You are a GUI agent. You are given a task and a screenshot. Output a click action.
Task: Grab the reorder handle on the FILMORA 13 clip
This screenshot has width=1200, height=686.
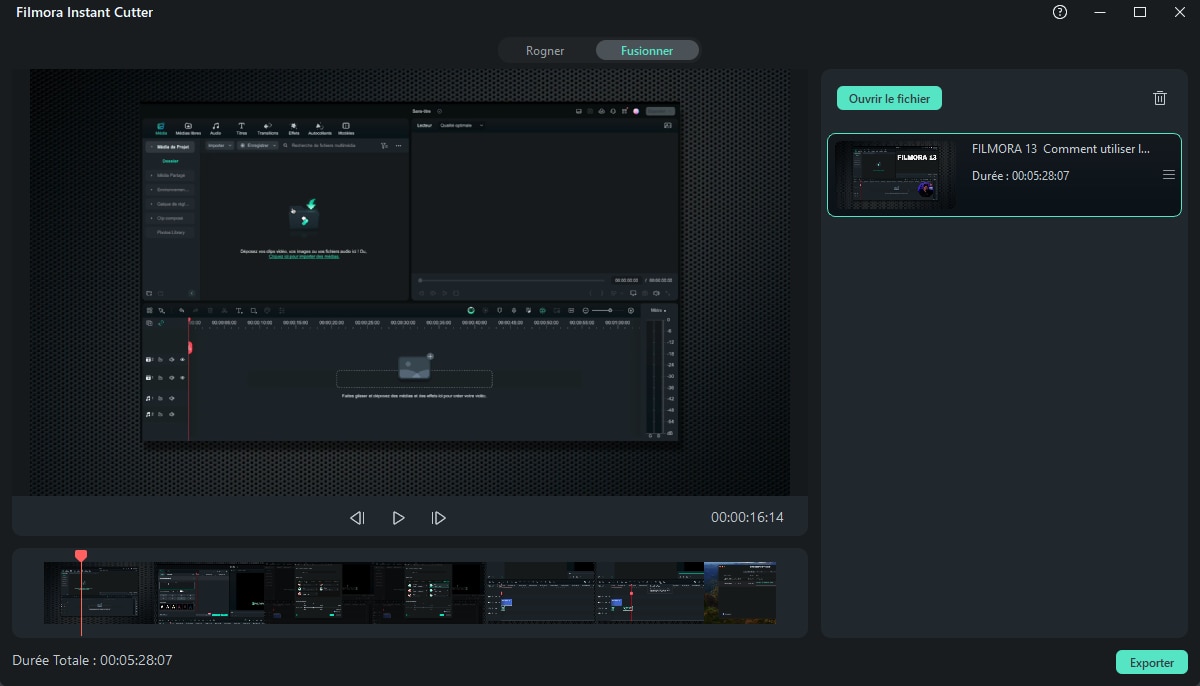1168,175
